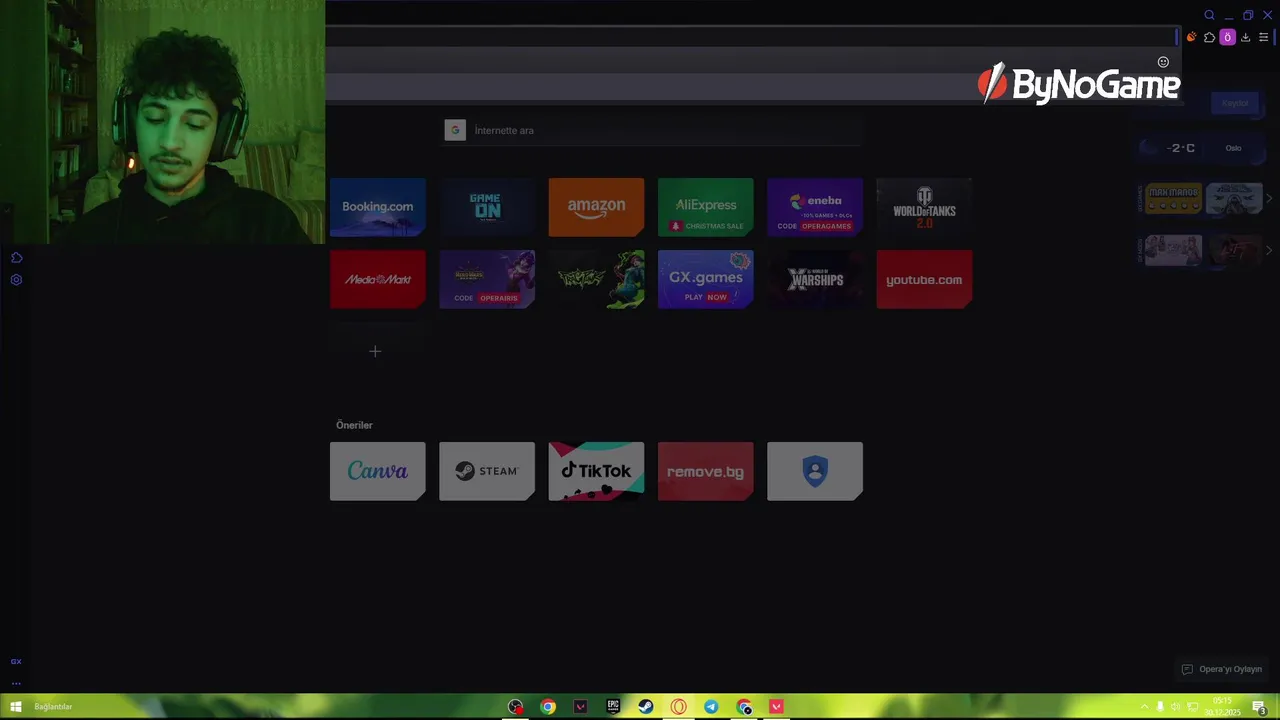Click the search magnifier in title bar
The height and width of the screenshot is (720, 1280).
pyautogui.click(x=1209, y=15)
